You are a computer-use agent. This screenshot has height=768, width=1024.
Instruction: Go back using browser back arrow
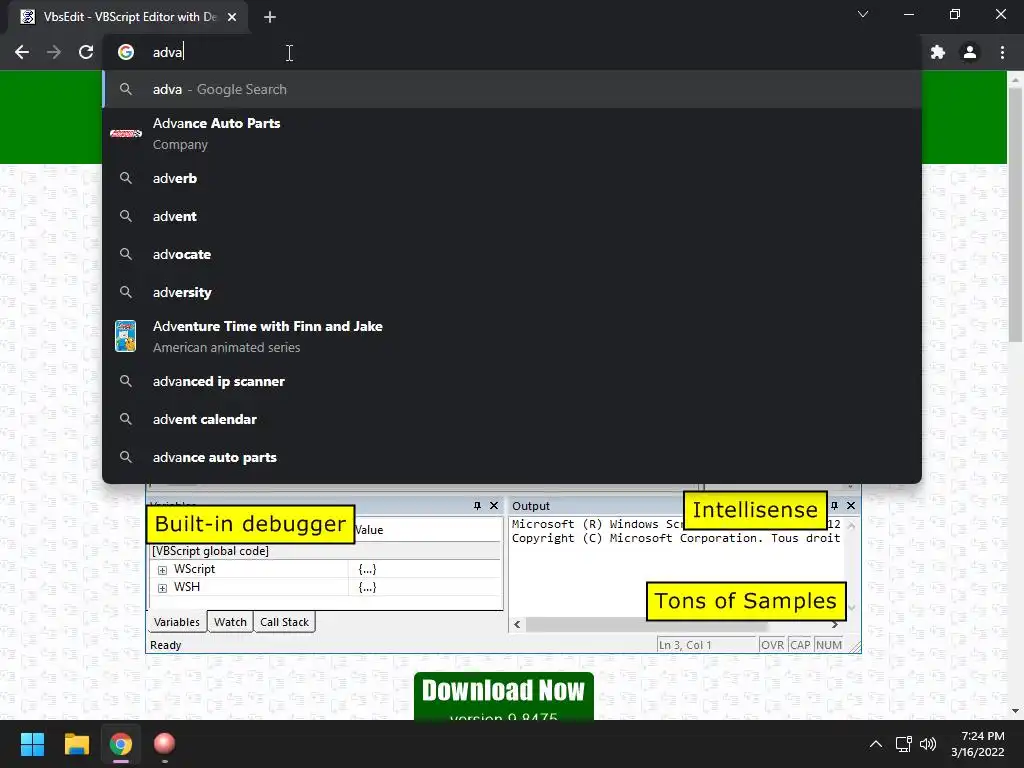(x=22, y=52)
